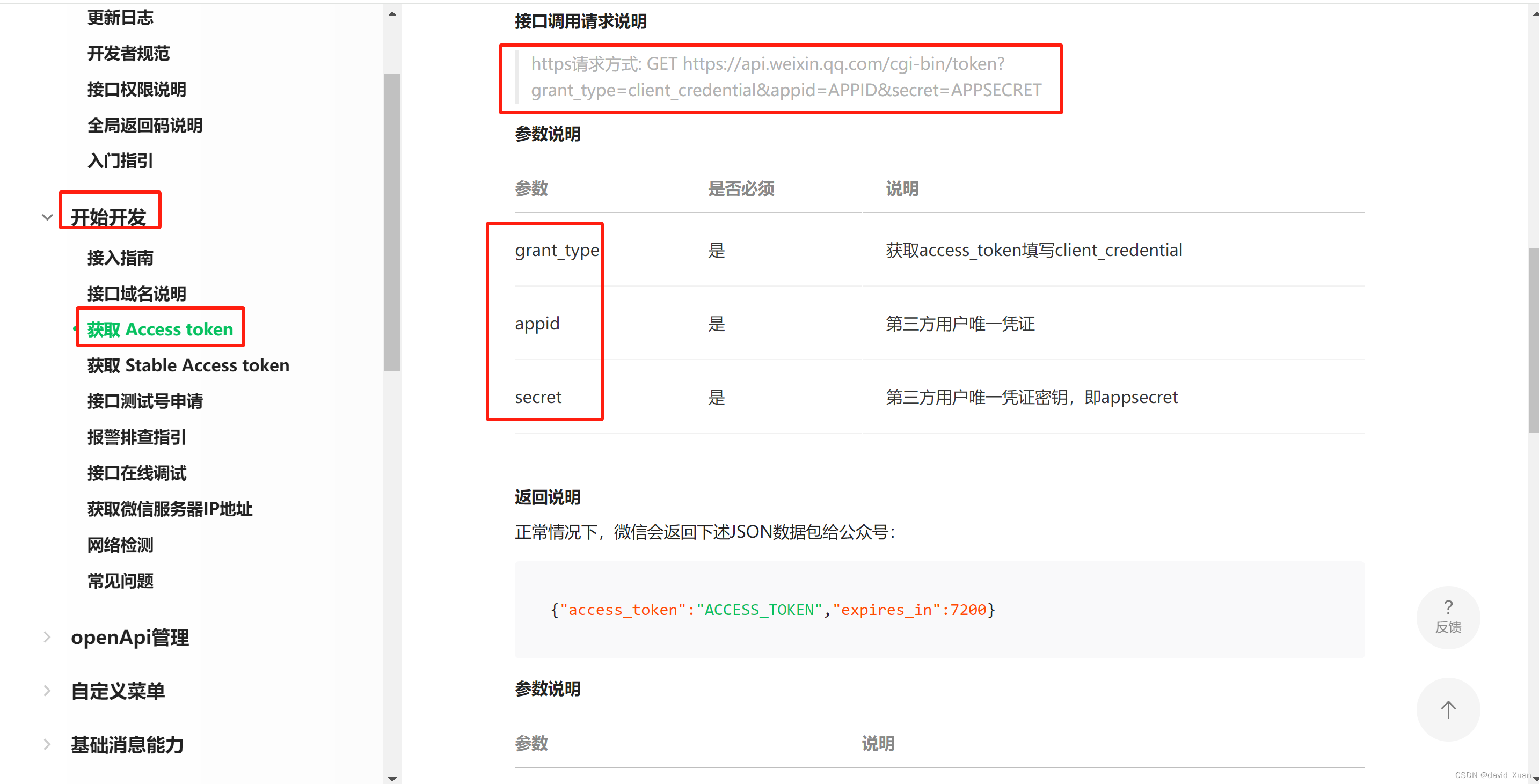Open 接口在线调试 page
Screen dimensions: 1539x784
[136, 473]
